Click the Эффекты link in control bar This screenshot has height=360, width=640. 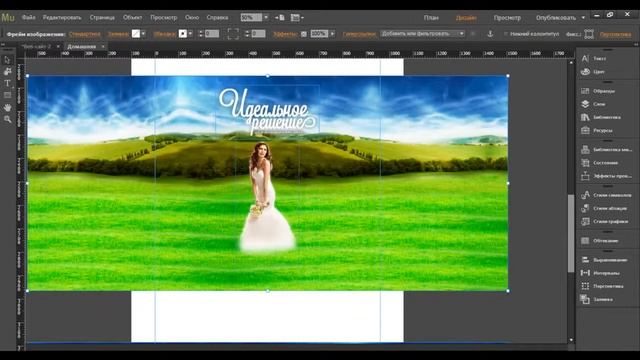(x=285, y=34)
